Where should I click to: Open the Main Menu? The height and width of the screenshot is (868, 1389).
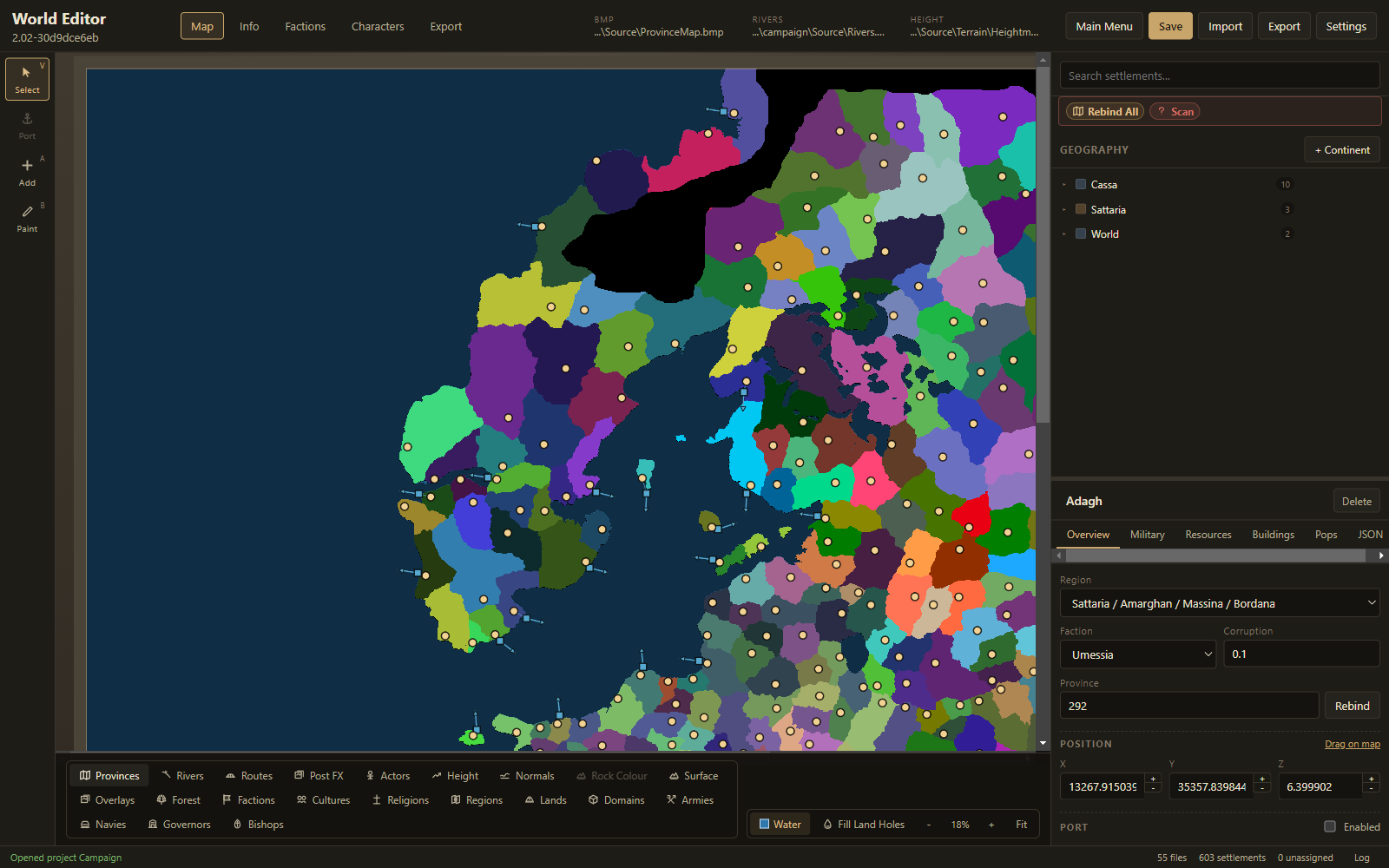pyautogui.click(x=1104, y=26)
